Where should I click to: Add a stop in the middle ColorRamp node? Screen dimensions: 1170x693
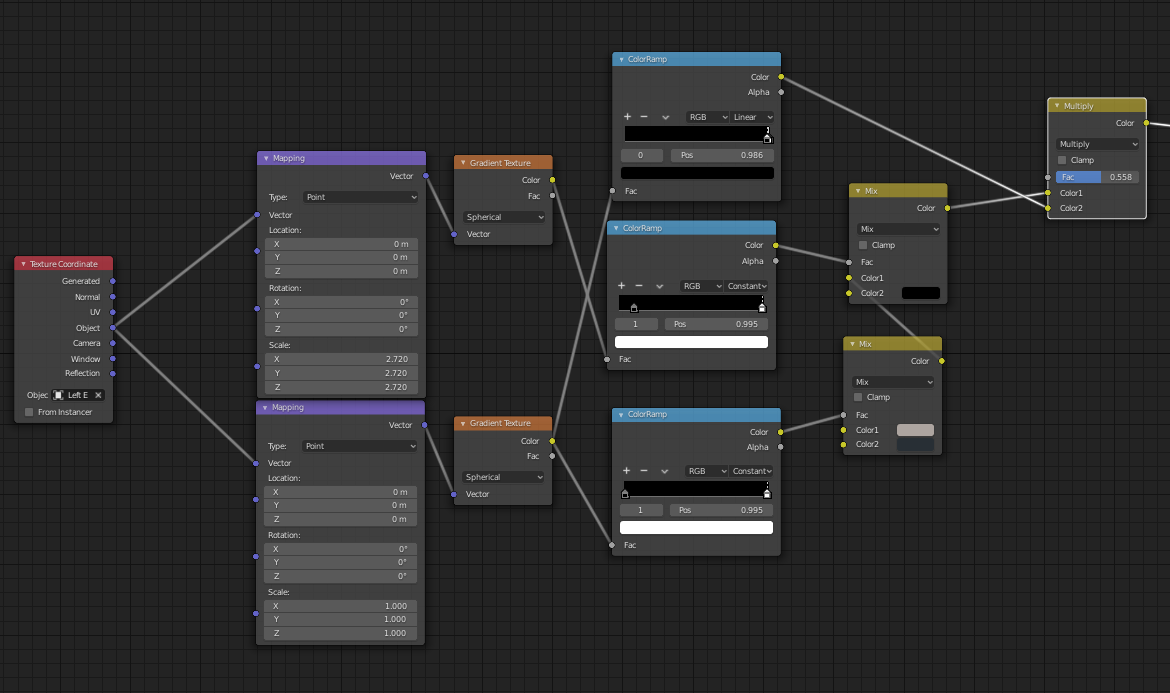pyautogui.click(x=622, y=286)
